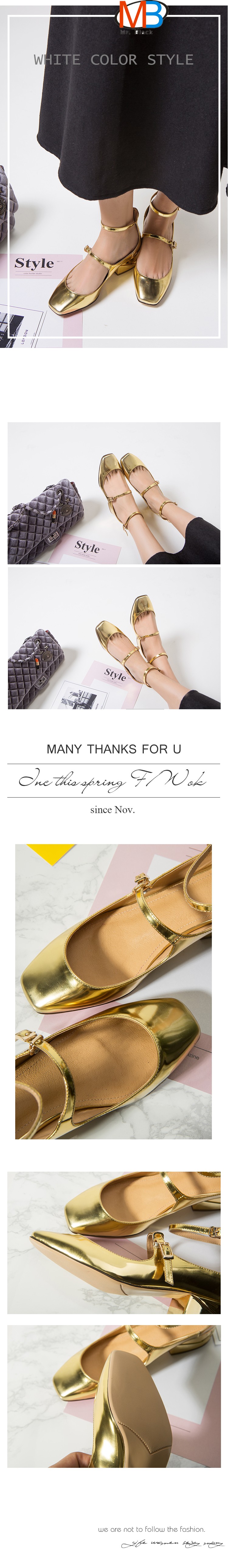Open the photo showing the ankle strap buckle
The image size is (228, 1568).
(114, 1243)
